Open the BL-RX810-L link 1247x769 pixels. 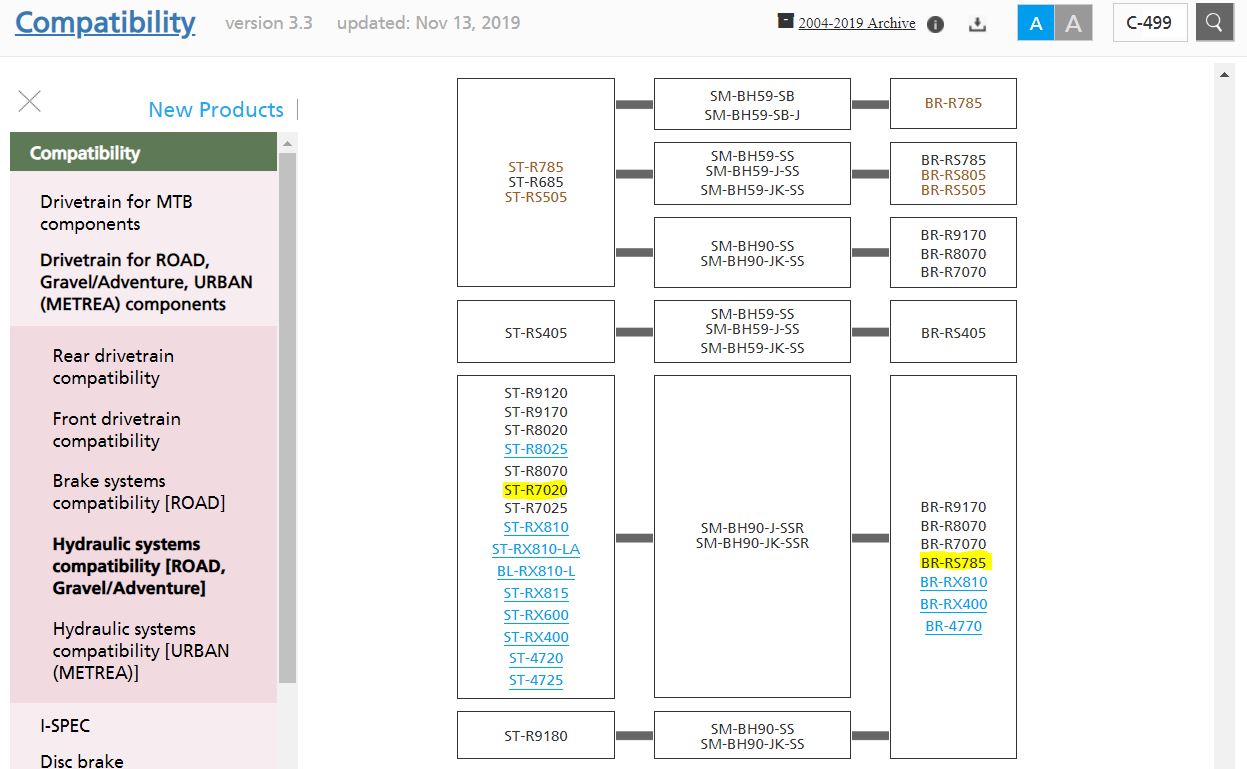536,571
